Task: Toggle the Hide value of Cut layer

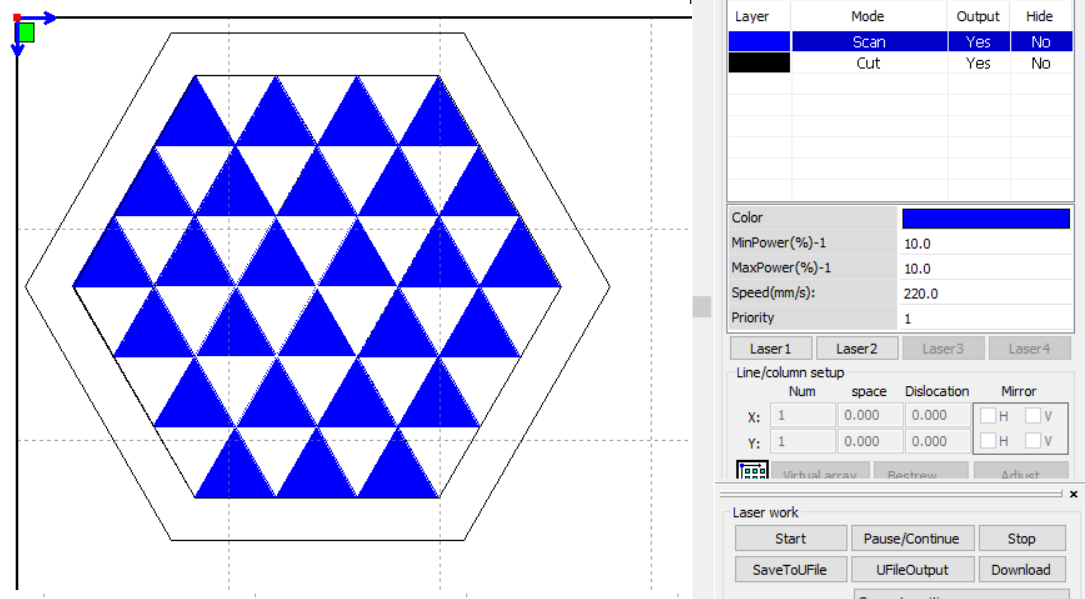Action: (1040, 63)
